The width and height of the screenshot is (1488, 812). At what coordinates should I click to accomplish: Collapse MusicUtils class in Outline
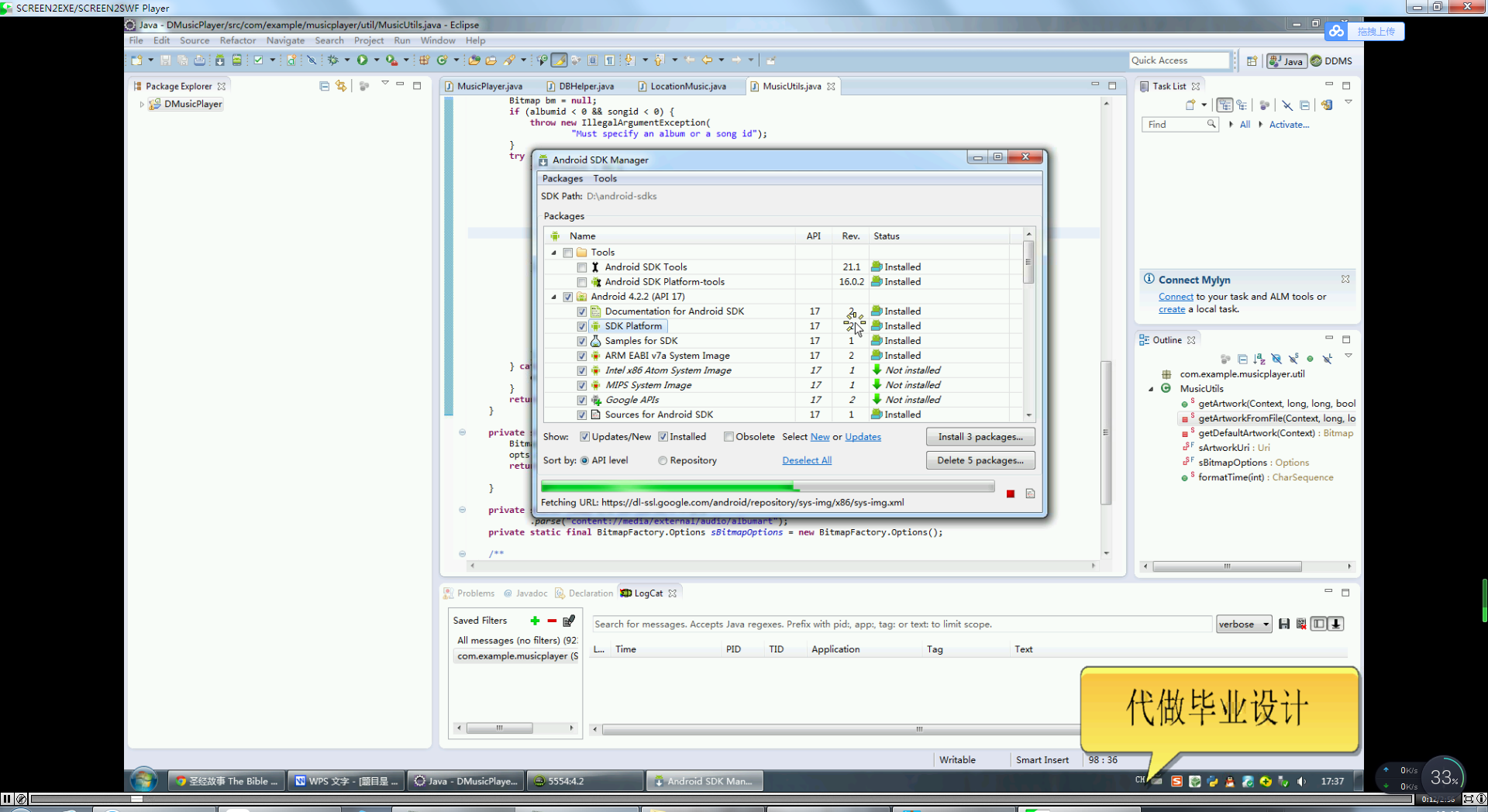[1151, 389]
